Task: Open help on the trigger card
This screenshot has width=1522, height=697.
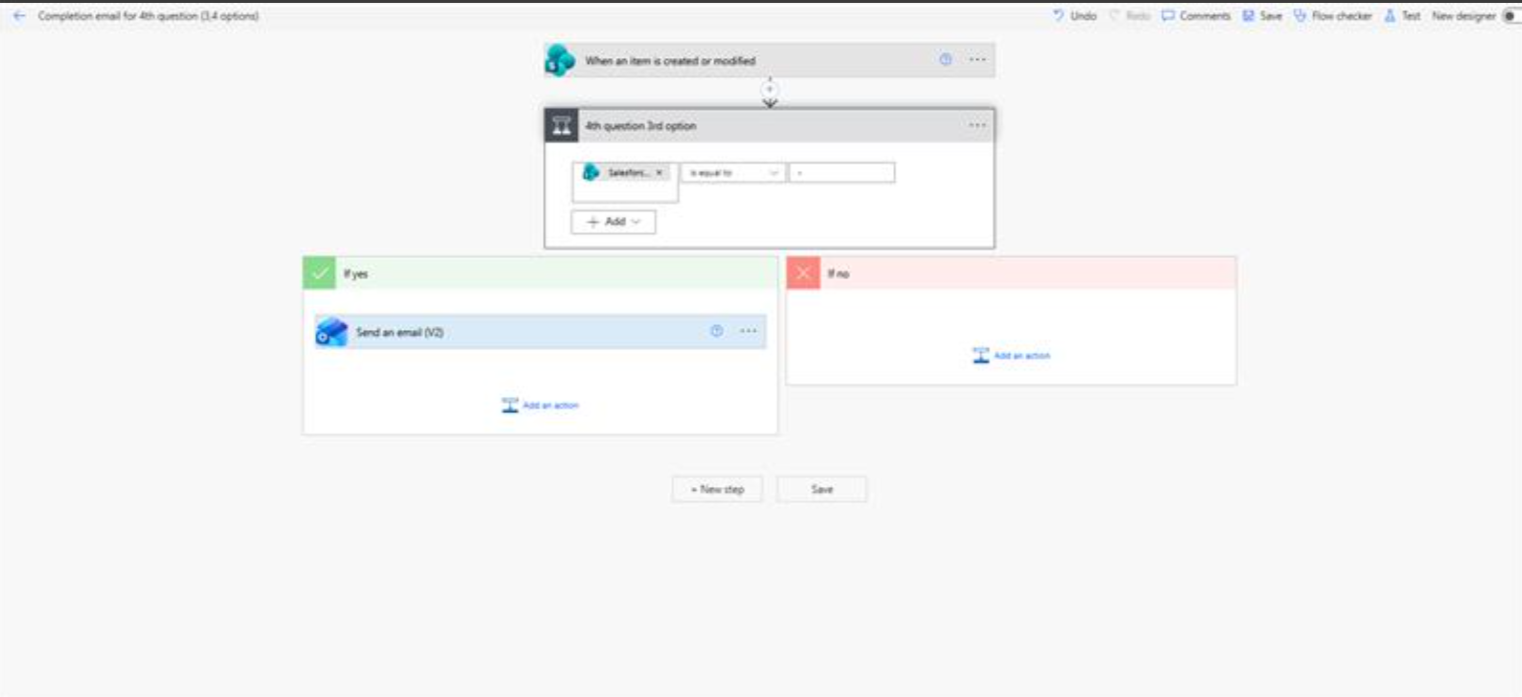Action: tap(945, 60)
